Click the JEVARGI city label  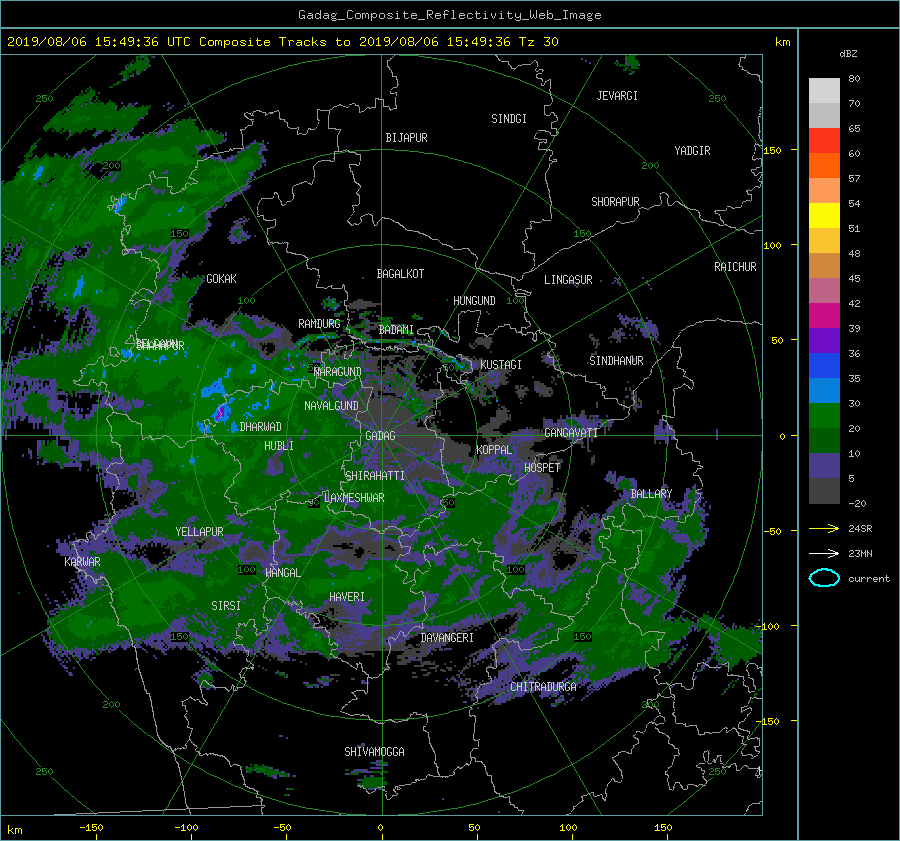(618, 95)
